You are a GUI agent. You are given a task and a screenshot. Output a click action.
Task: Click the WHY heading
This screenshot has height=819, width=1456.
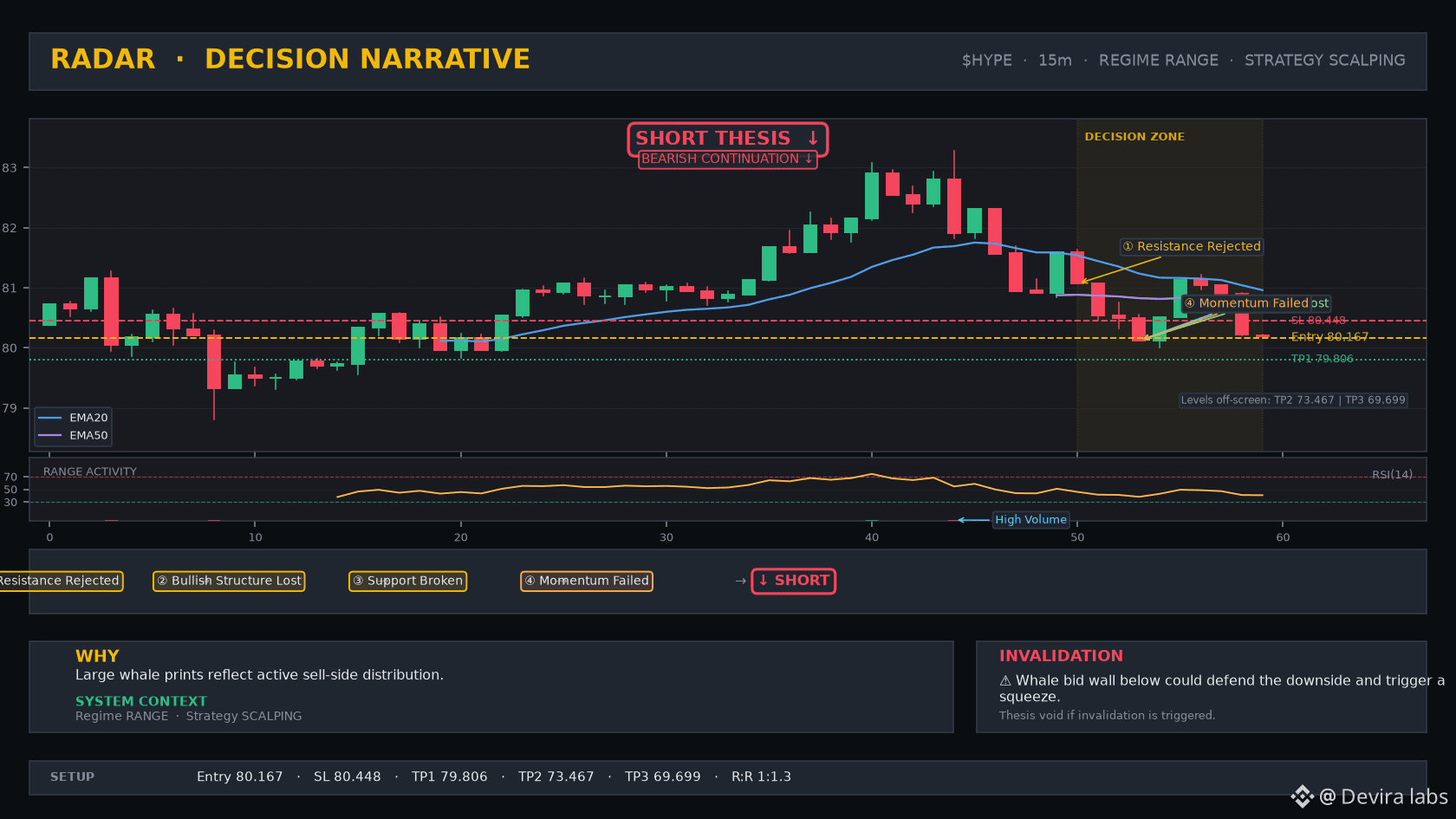[97, 656]
